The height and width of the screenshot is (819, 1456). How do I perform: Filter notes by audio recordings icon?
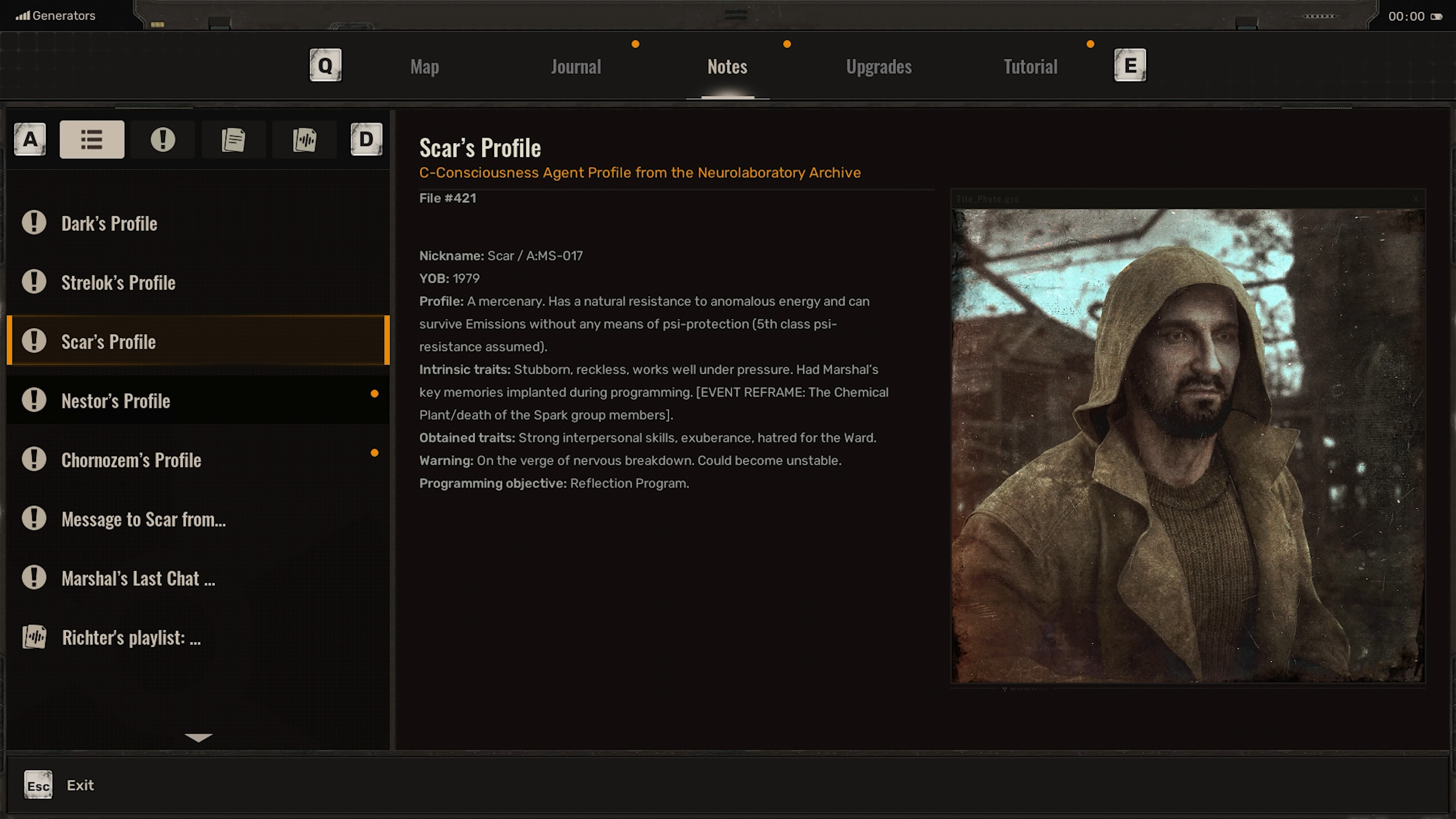click(x=304, y=139)
